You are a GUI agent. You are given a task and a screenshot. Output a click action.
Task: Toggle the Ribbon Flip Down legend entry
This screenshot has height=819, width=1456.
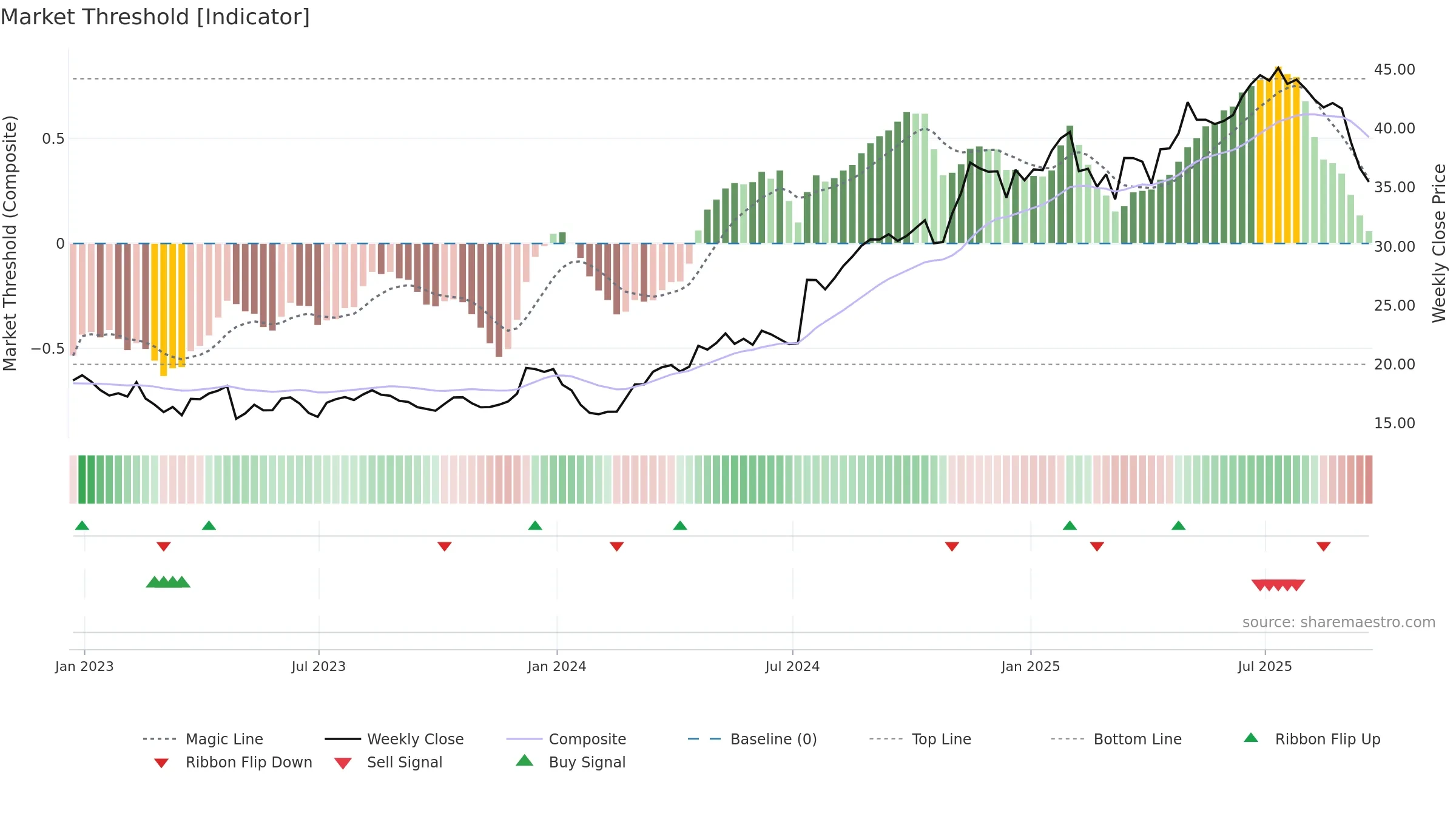(x=233, y=762)
